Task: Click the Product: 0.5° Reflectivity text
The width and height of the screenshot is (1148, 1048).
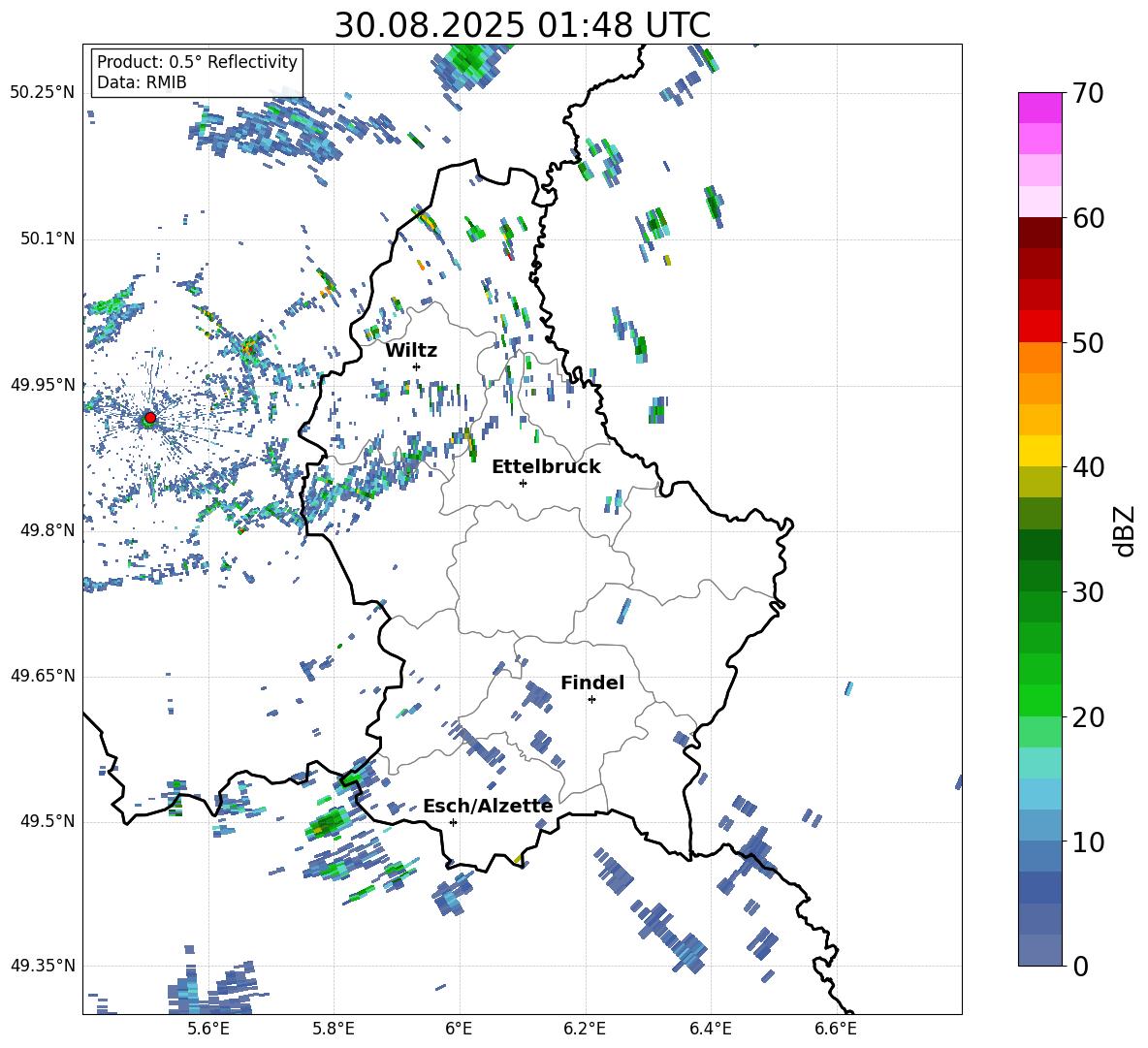Action: tap(197, 62)
